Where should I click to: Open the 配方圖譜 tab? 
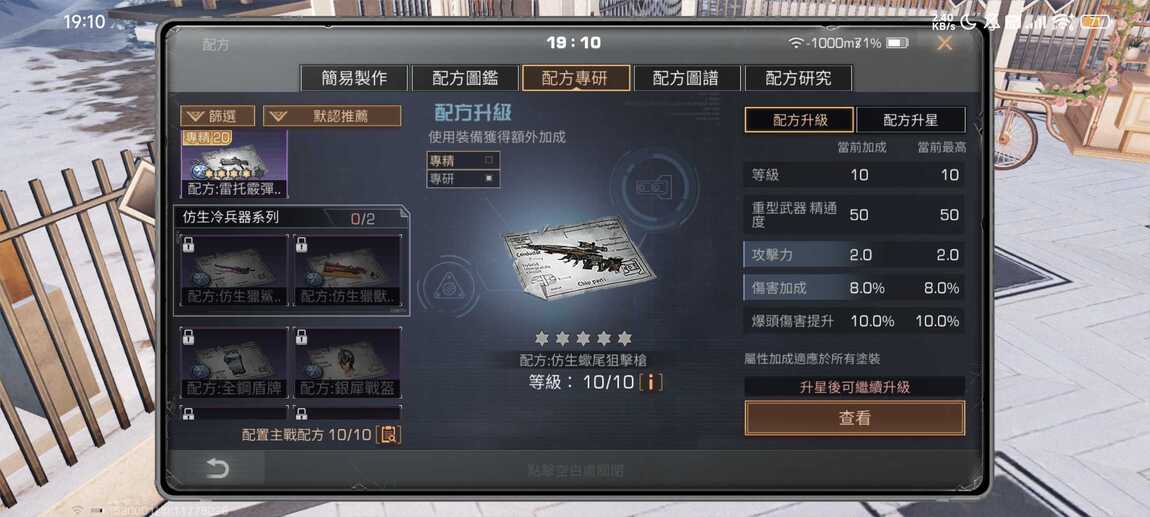tap(686, 78)
